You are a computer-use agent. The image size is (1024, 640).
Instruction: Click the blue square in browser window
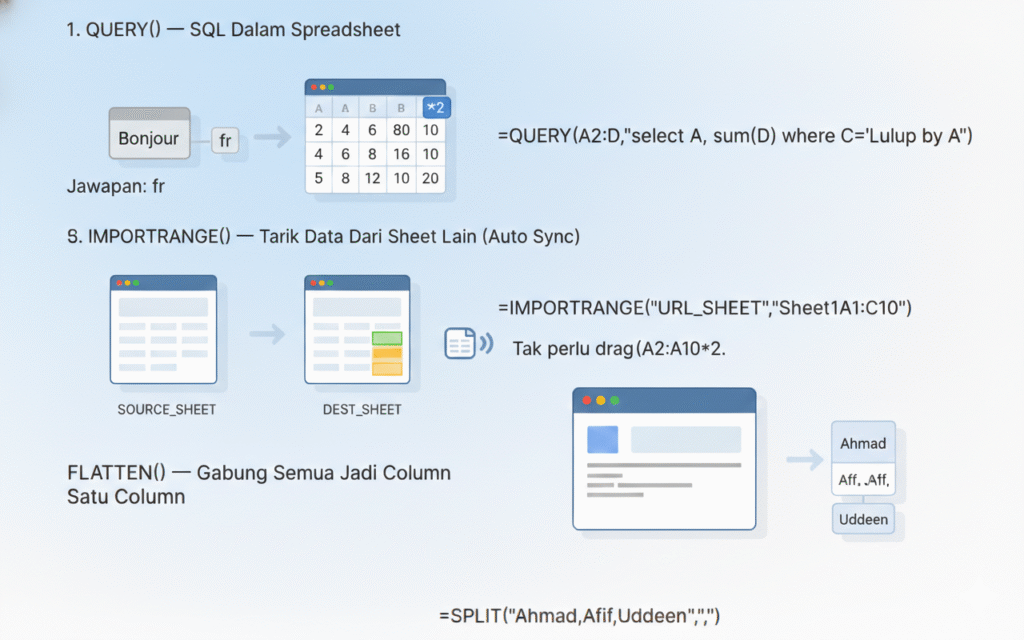pos(602,440)
